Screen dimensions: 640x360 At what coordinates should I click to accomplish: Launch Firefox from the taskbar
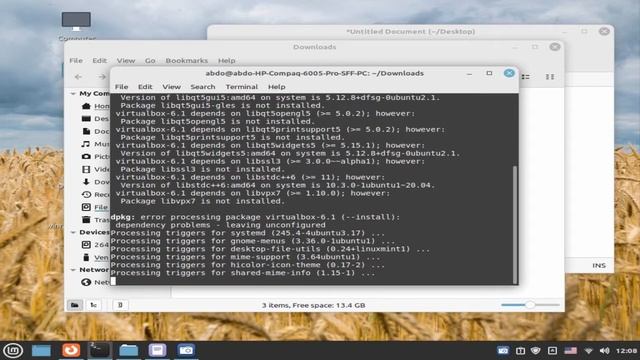71,350
